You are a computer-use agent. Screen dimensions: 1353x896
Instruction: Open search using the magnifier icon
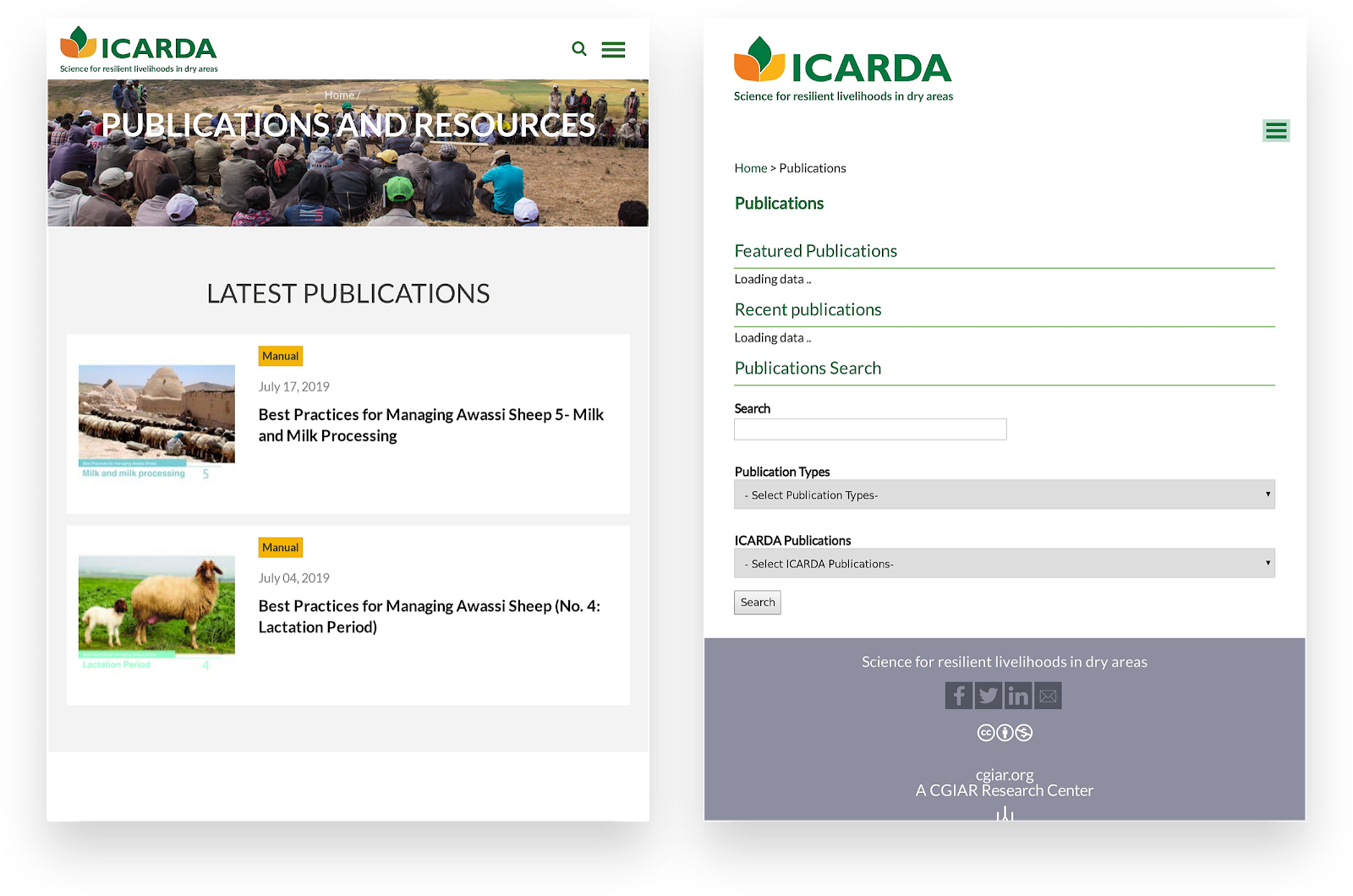tap(579, 49)
